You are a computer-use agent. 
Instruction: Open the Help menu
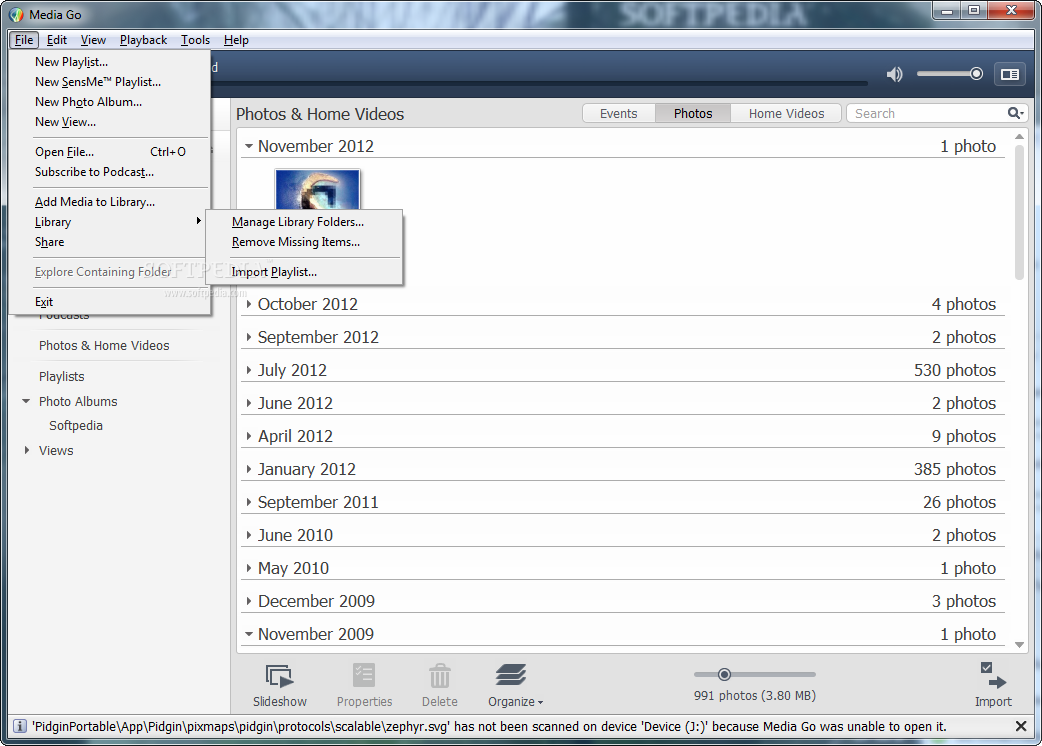coord(236,40)
